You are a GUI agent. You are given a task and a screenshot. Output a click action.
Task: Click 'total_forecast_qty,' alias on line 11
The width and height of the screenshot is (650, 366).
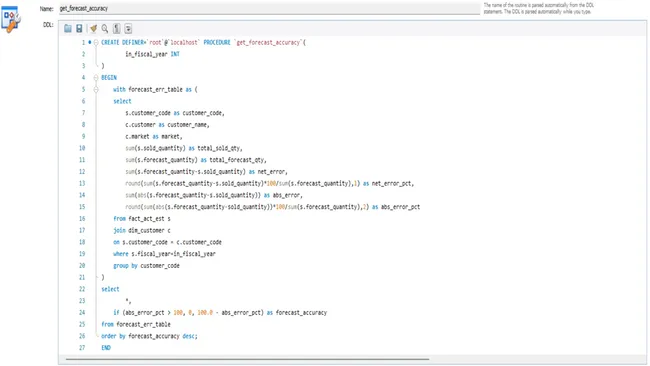238,160
